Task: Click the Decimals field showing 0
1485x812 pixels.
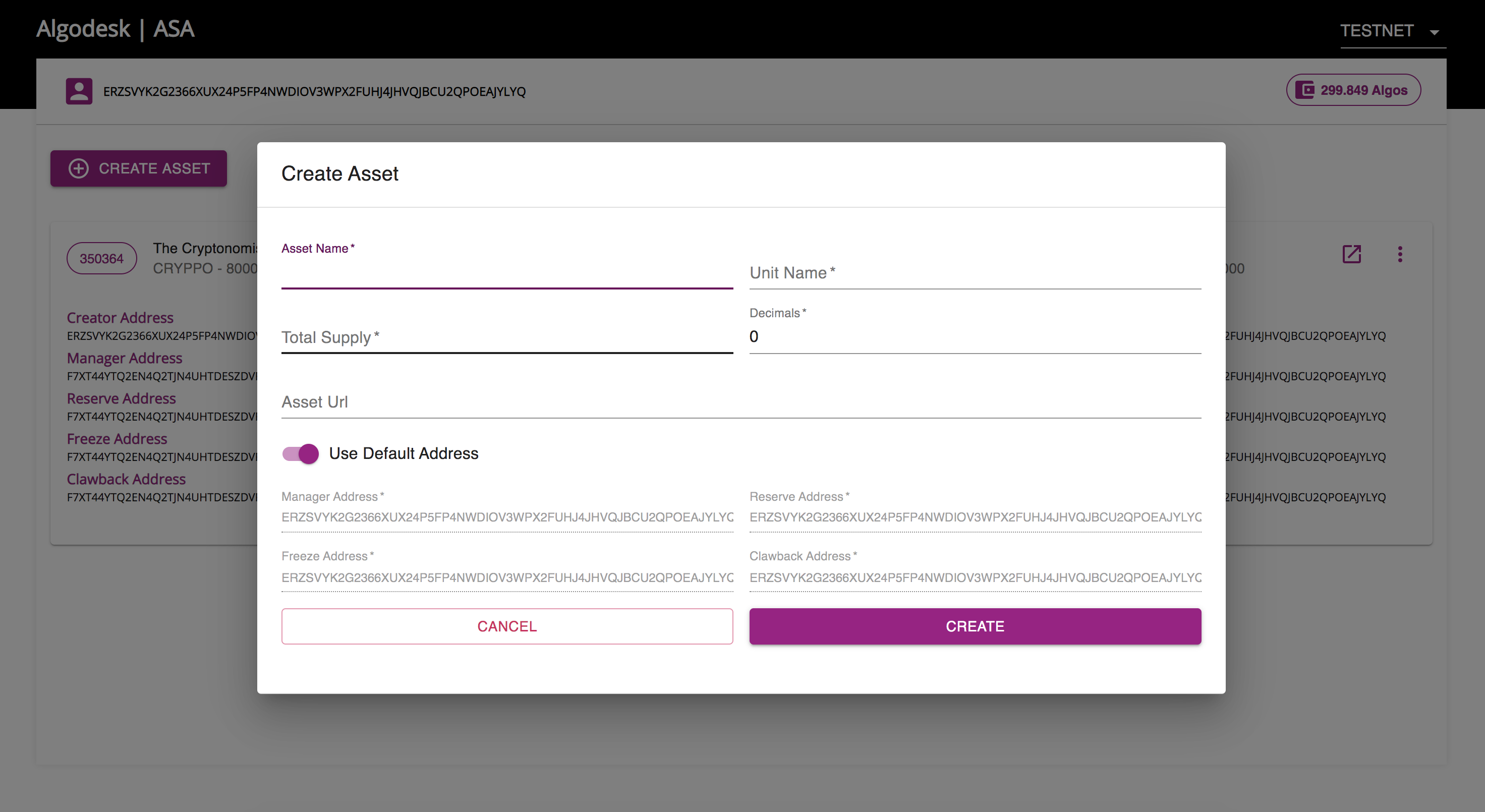Action: point(975,337)
